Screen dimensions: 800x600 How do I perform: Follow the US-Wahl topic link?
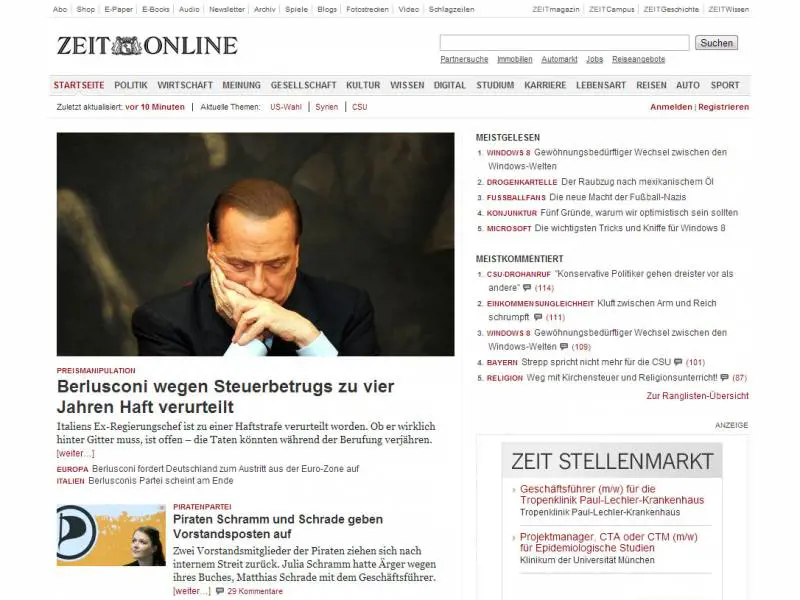point(286,107)
